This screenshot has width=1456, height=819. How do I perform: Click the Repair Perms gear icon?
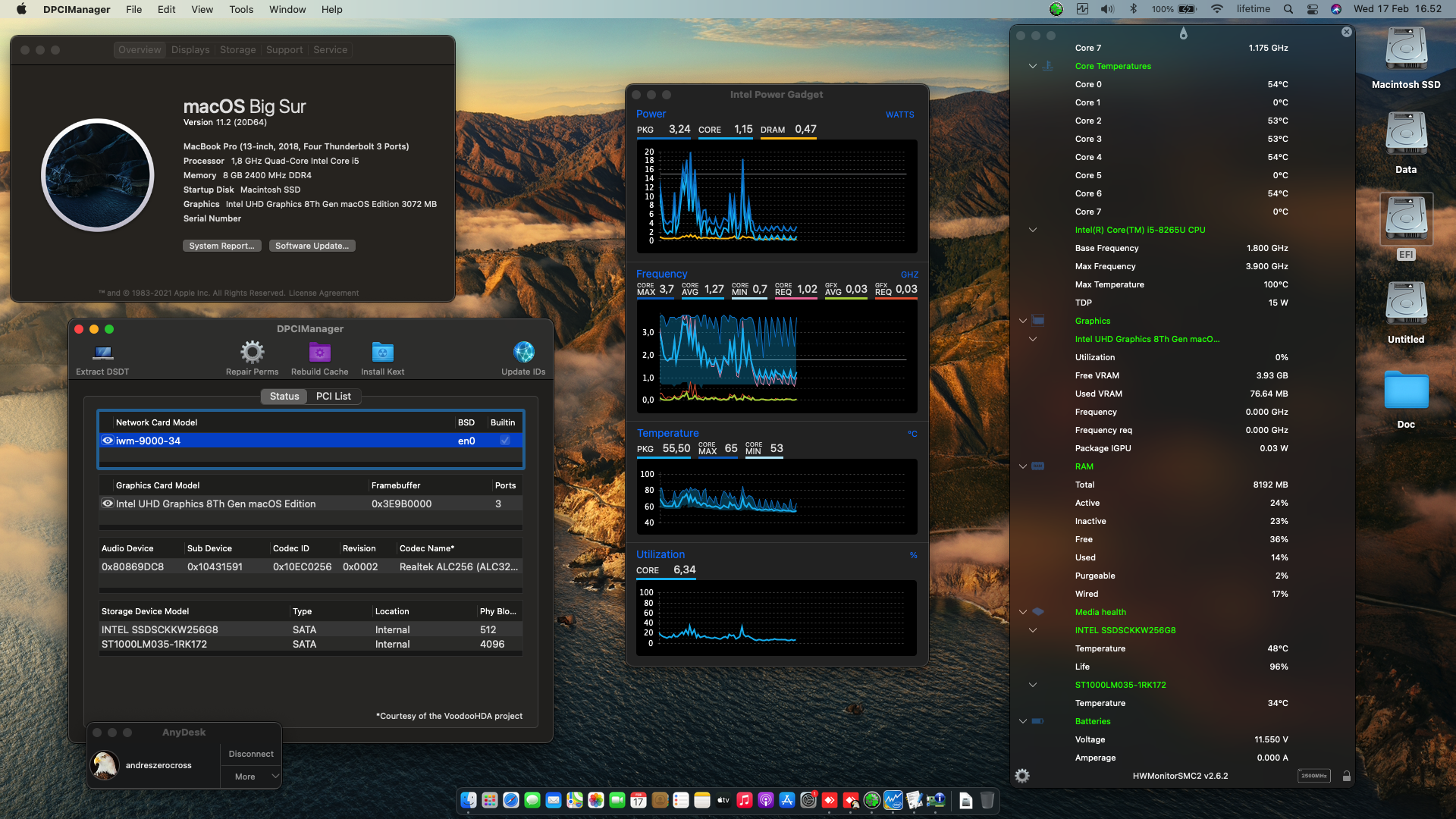coord(252,352)
